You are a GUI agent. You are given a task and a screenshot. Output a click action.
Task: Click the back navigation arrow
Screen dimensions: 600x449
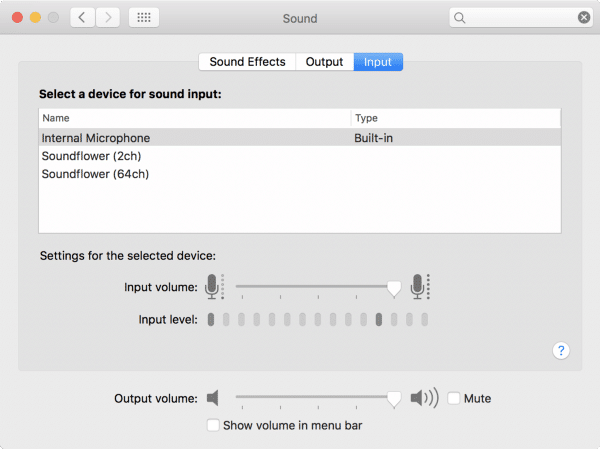point(82,18)
